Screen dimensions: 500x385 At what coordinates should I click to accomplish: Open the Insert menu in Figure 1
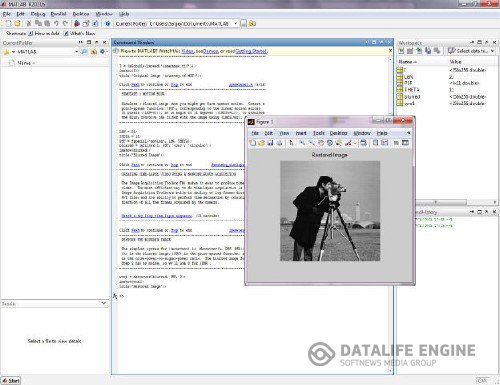point(301,133)
